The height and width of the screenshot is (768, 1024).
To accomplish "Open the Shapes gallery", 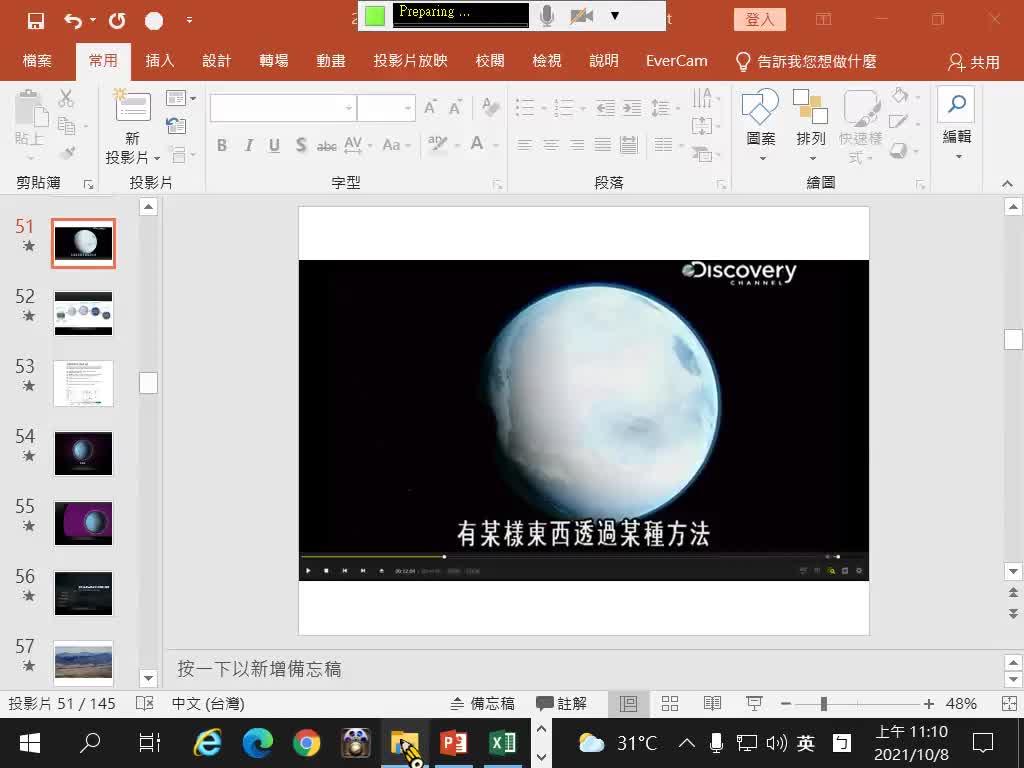I will tap(761, 125).
